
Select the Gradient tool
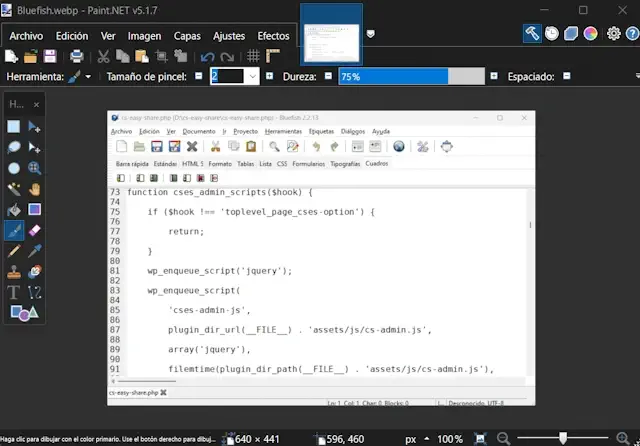[34, 210]
